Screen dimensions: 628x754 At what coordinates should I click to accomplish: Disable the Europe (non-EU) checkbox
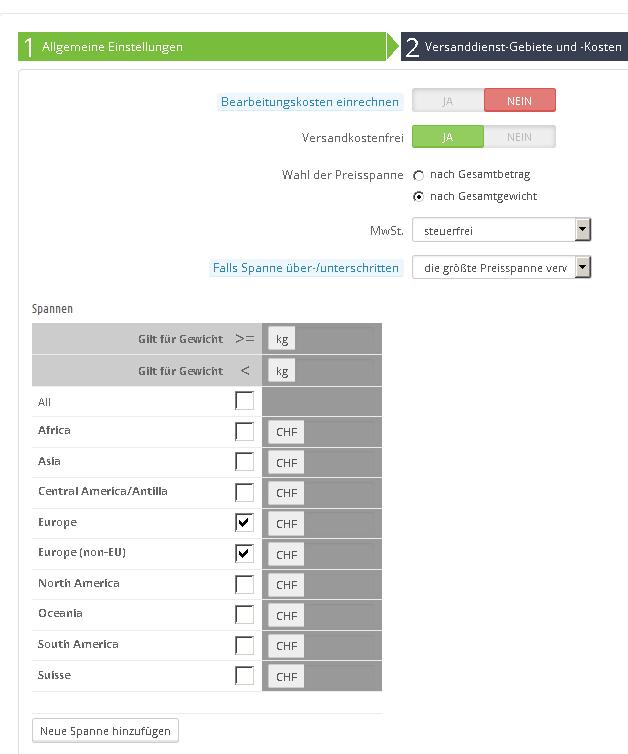pos(244,553)
